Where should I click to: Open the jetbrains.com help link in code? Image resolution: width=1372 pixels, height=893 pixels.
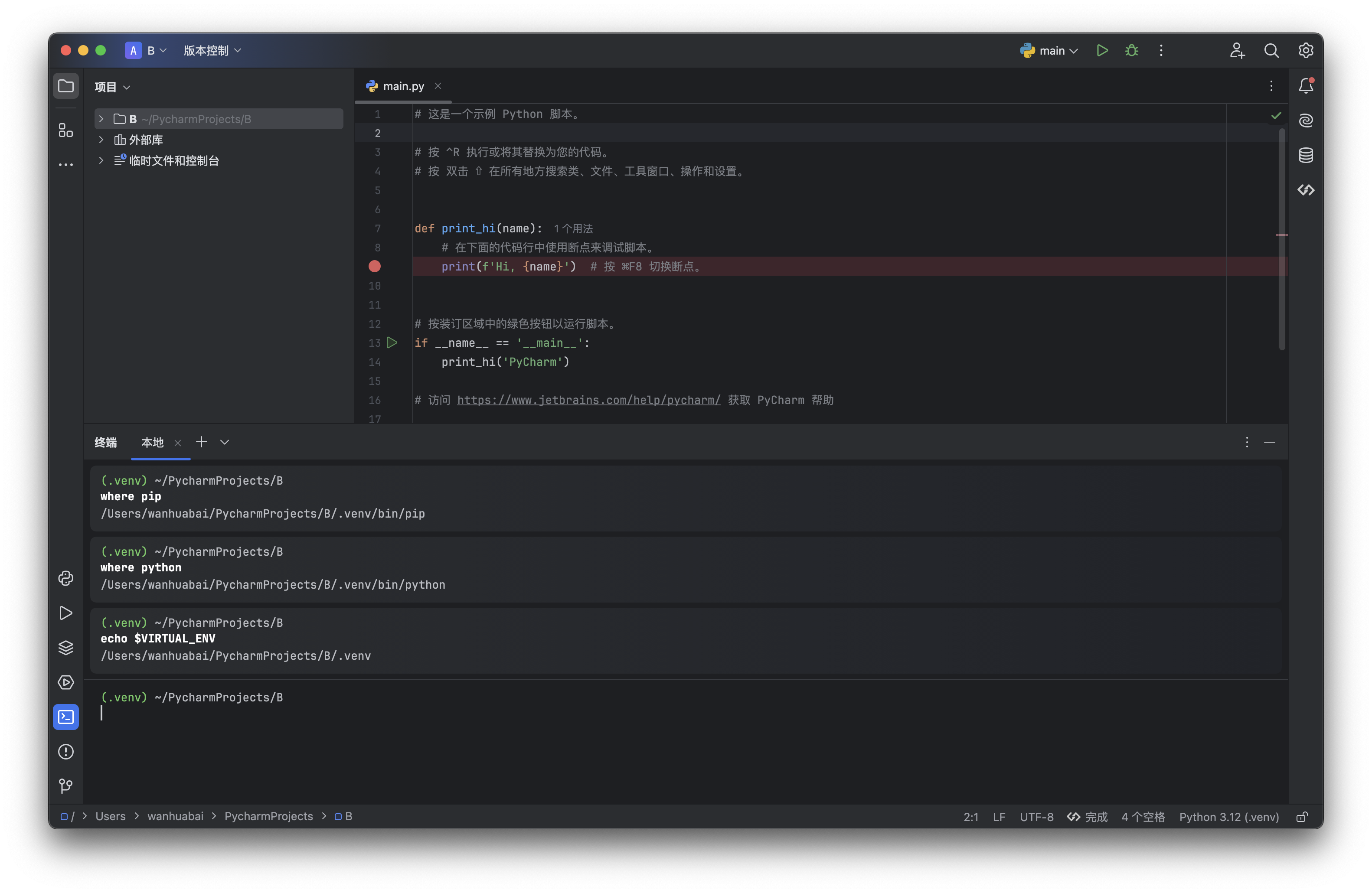pyautogui.click(x=588, y=400)
